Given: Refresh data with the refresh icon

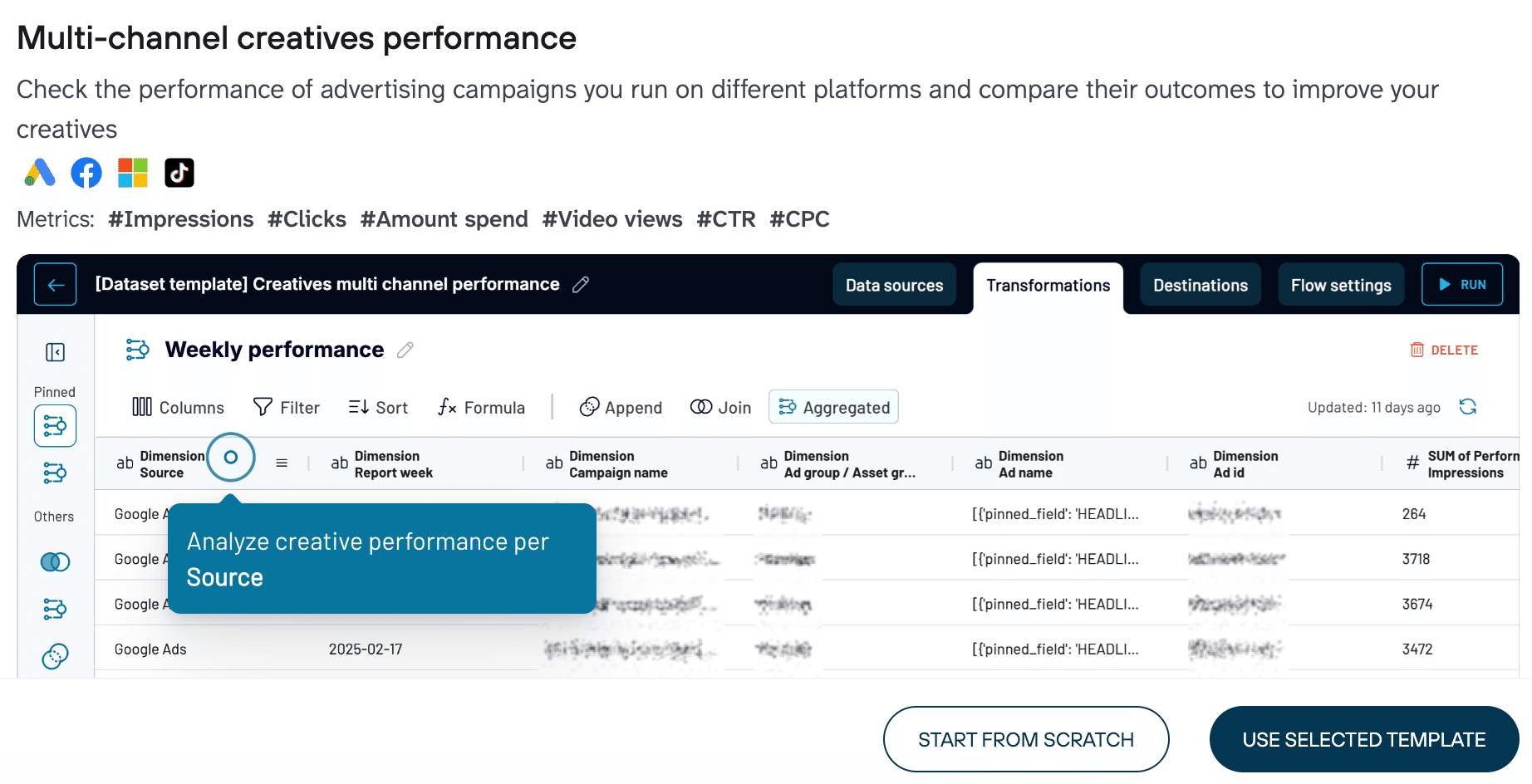Looking at the screenshot, I should point(1468,407).
